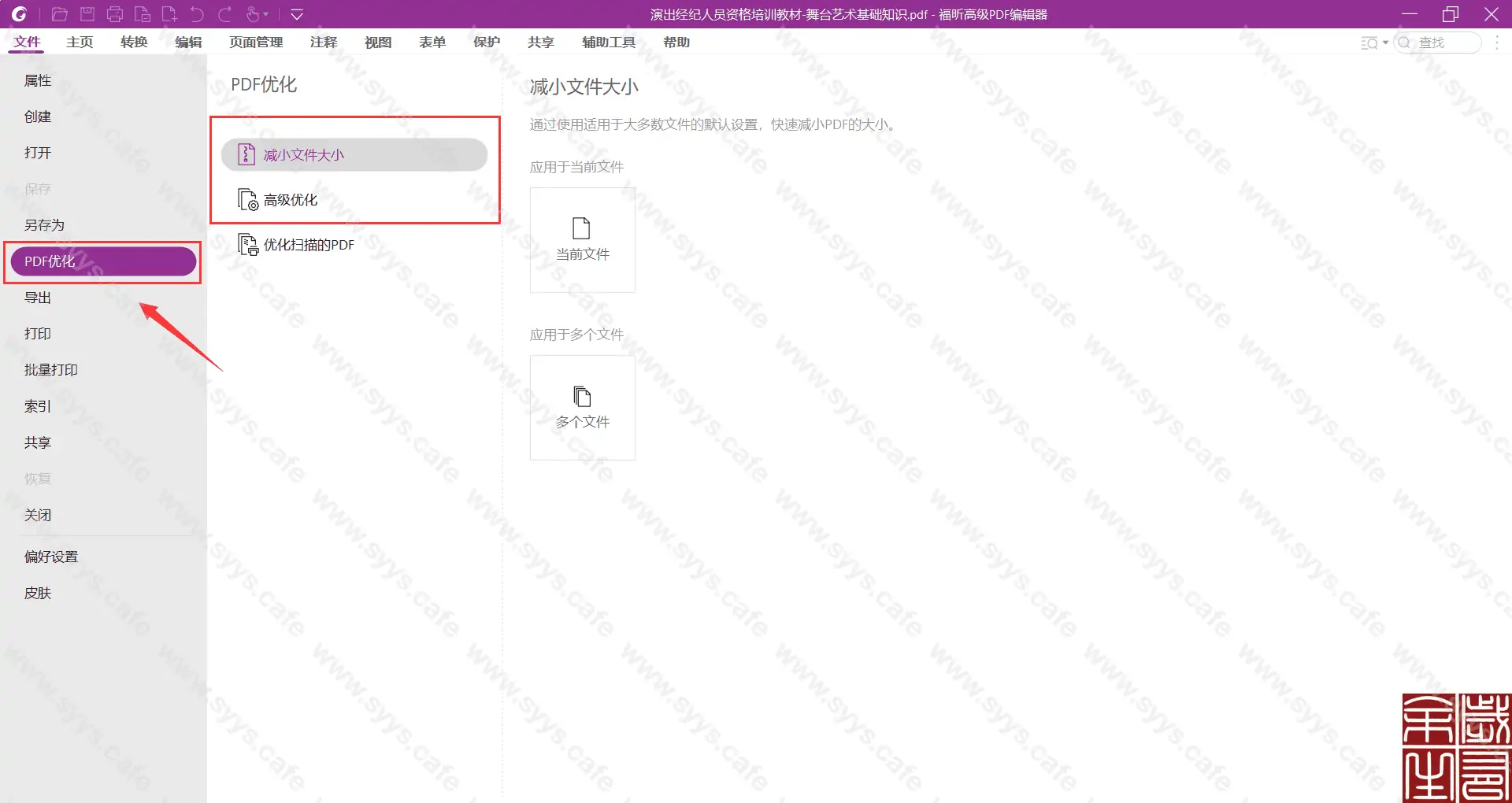
Task: Expand the advanced search dropdown arrow
Action: (x=1385, y=43)
